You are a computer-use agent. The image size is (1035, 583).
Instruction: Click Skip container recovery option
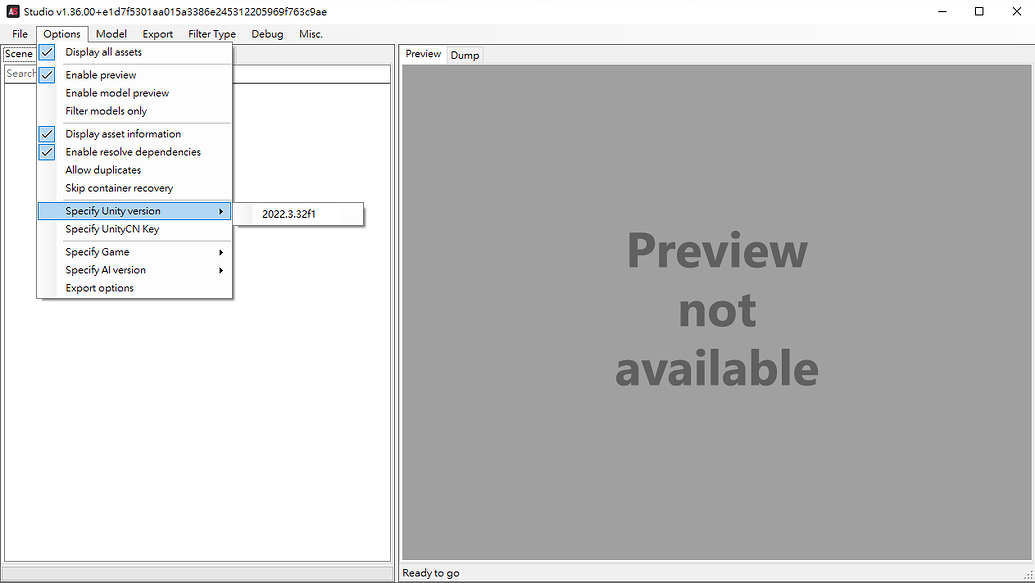click(x=119, y=188)
